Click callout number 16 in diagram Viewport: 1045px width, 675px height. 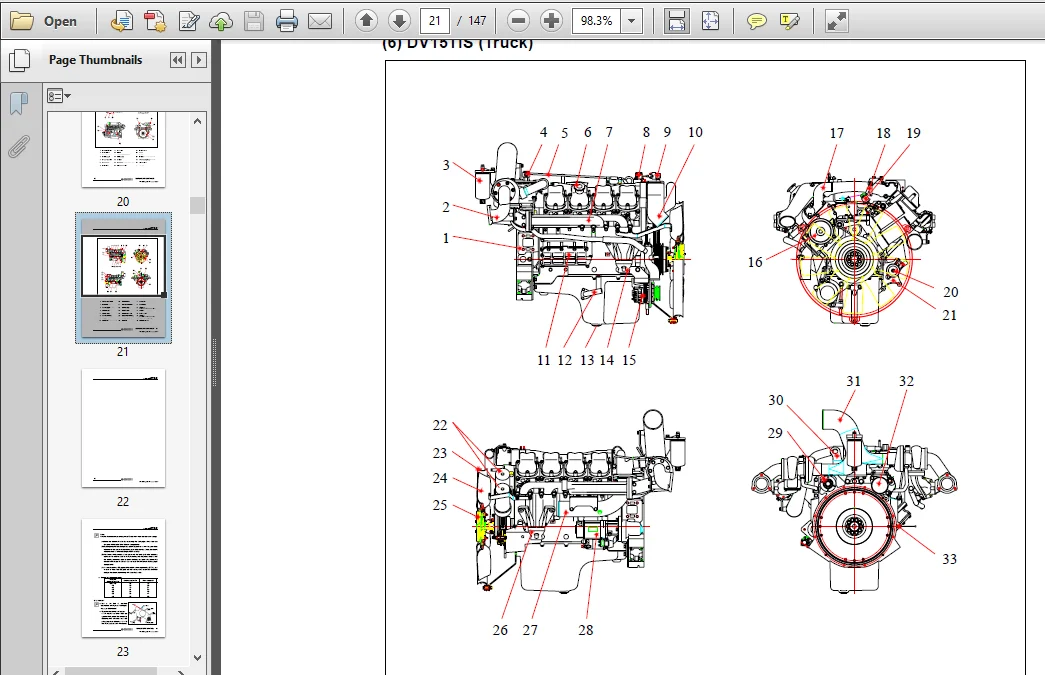754,262
